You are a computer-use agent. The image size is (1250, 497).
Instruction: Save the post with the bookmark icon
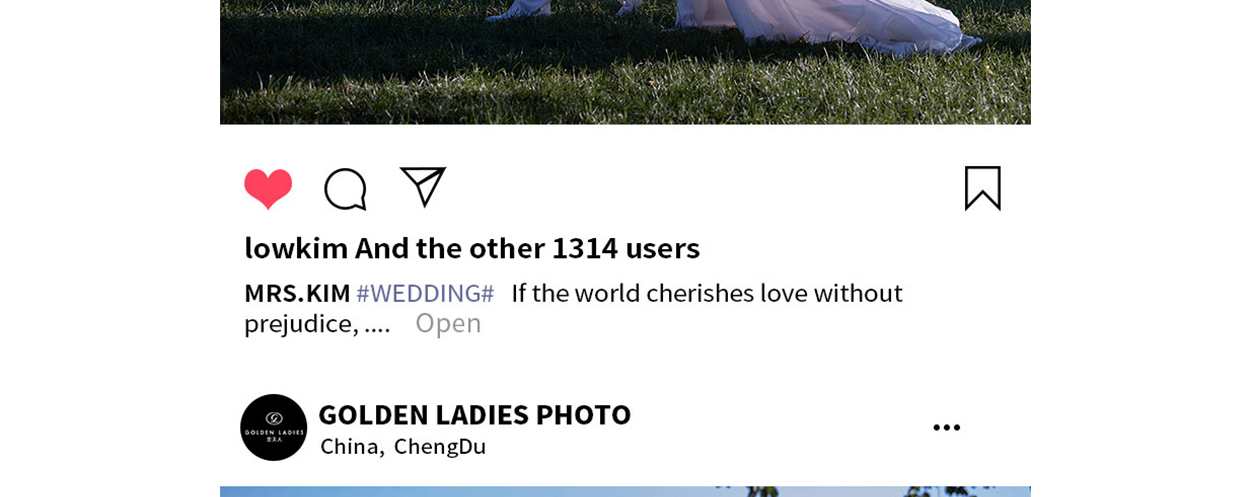tap(982, 188)
